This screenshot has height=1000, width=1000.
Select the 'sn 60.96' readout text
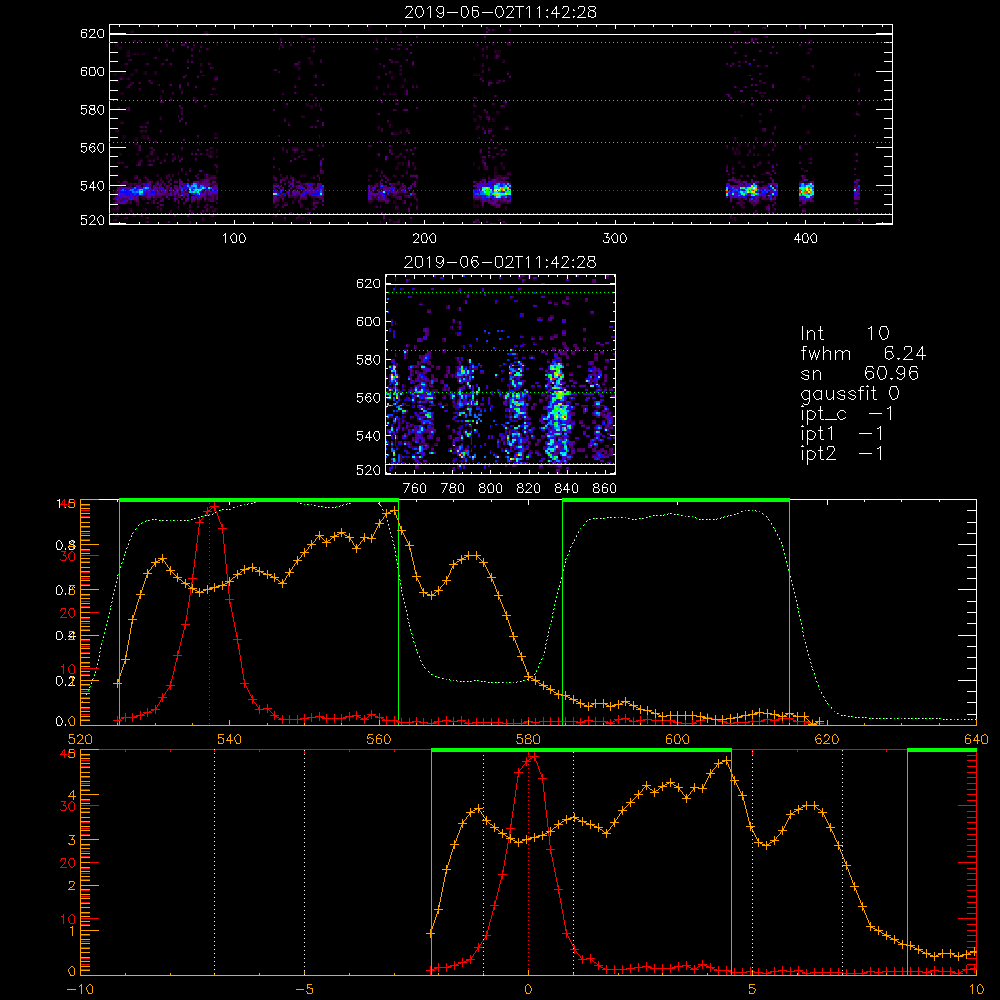[859, 373]
